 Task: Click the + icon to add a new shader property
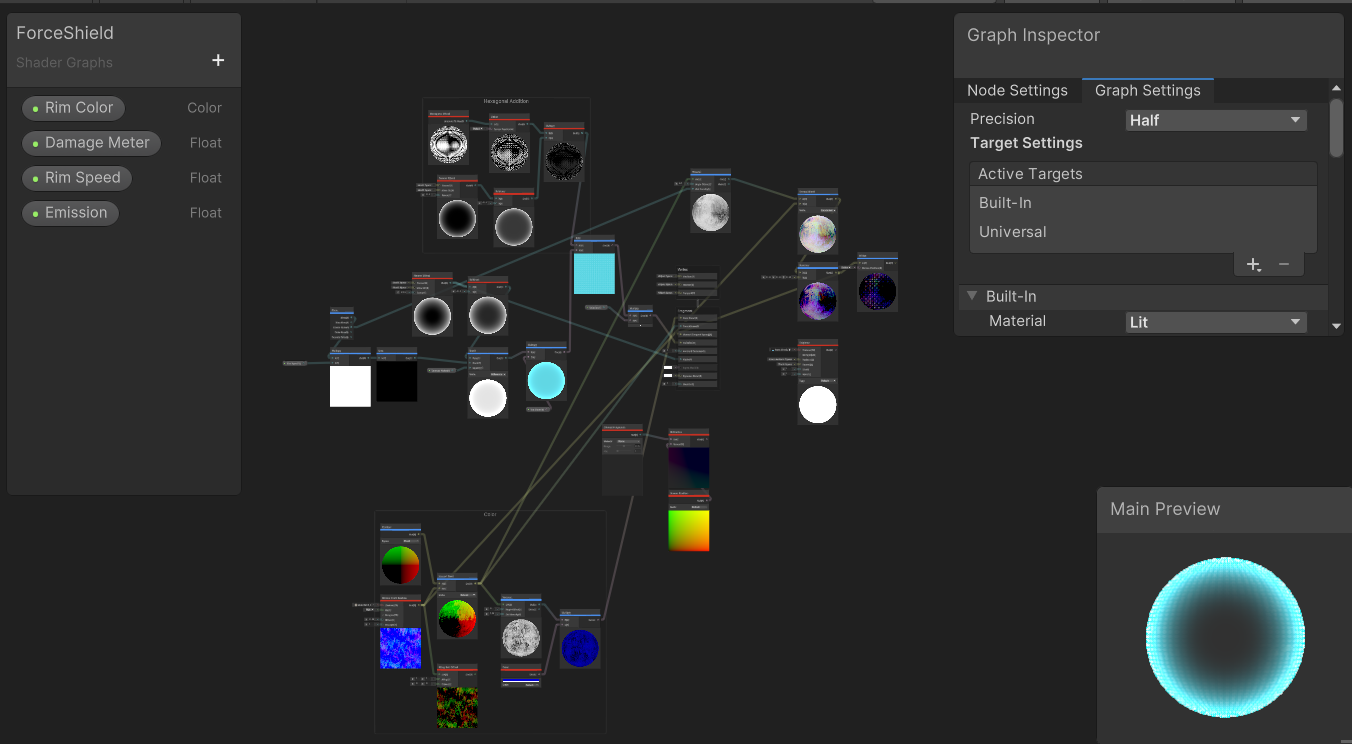tap(218, 60)
